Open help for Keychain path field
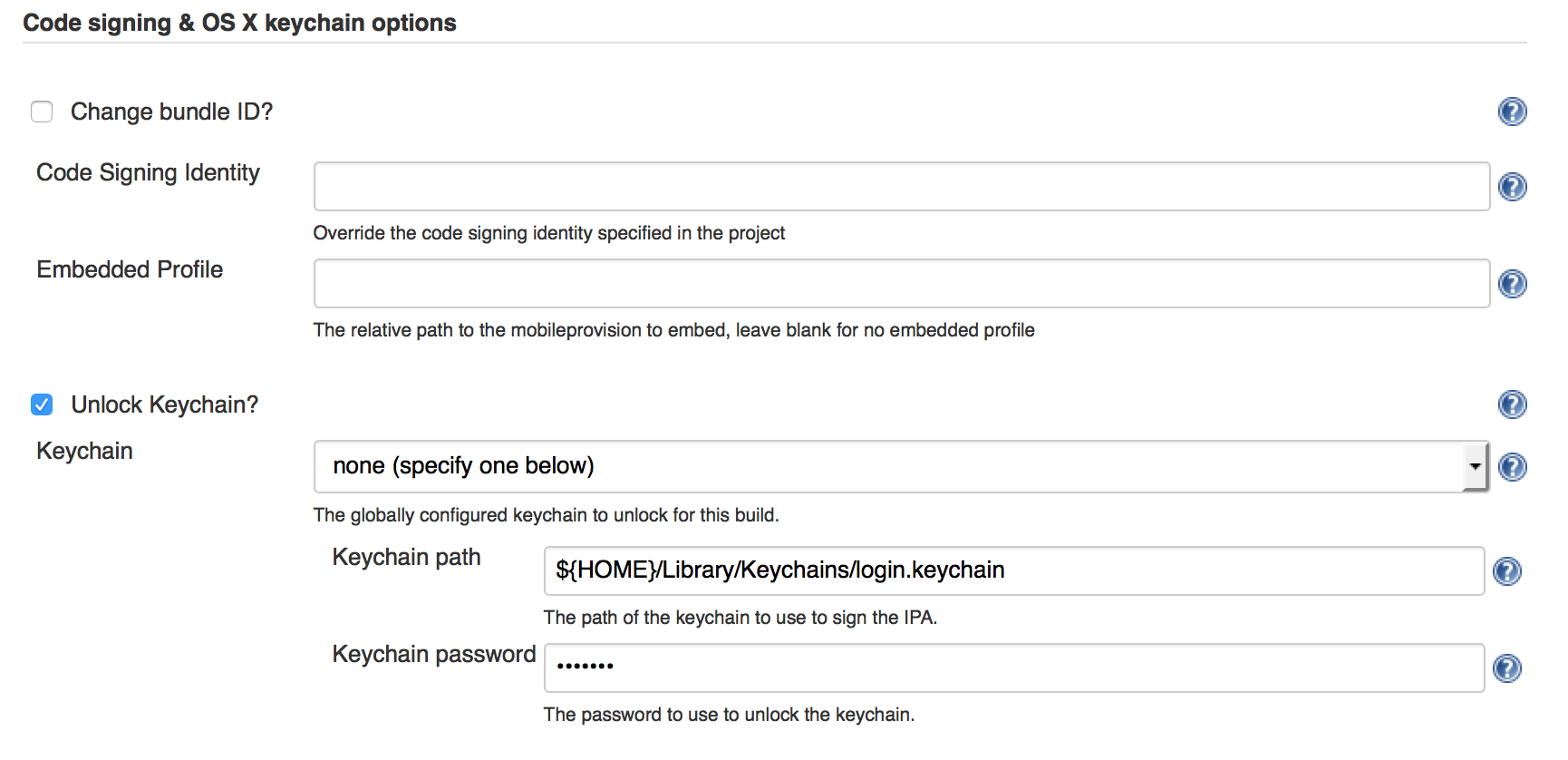 1508,571
